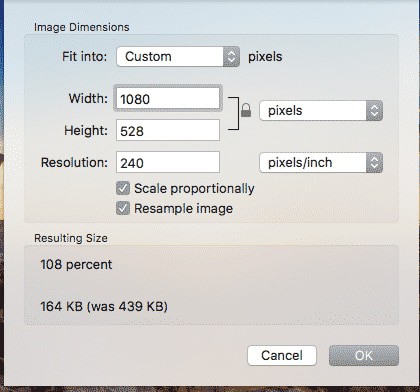The height and width of the screenshot is (392, 420).
Task: Click into the Resolution field showing 240
Action: coord(168,162)
